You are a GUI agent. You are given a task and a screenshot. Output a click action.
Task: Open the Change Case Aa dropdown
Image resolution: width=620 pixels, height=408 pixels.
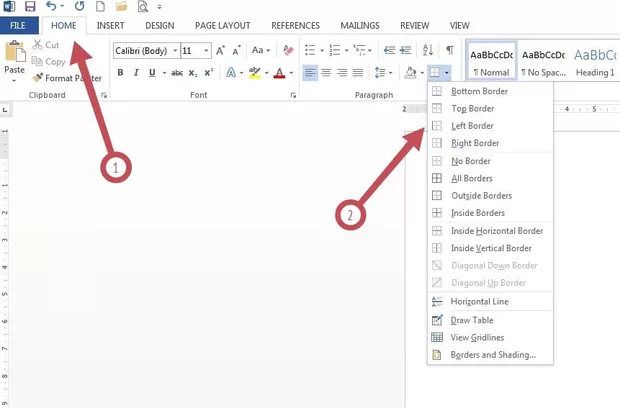pyautogui.click(x=261, y=50)
